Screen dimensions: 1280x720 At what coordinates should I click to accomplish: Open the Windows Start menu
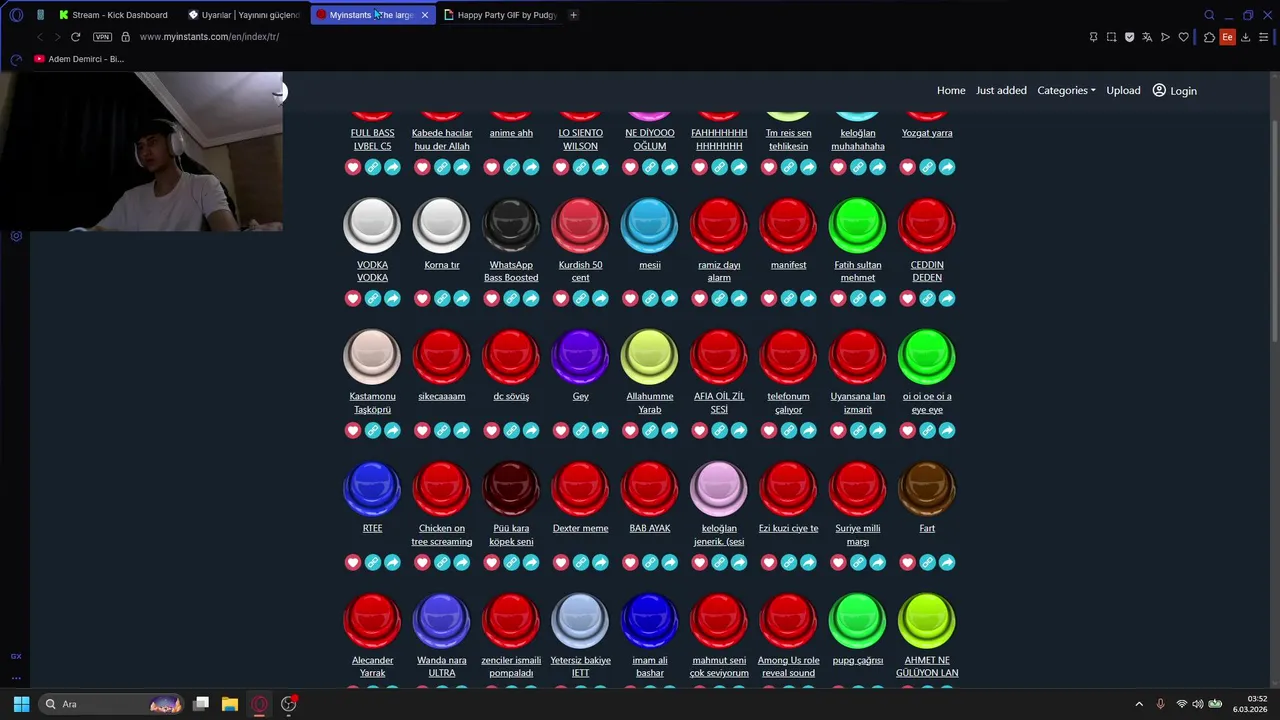click(x=21, y=704)
